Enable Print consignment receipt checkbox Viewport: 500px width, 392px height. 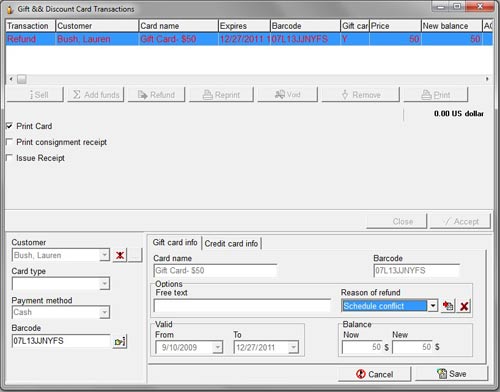[x=9, y=142]
